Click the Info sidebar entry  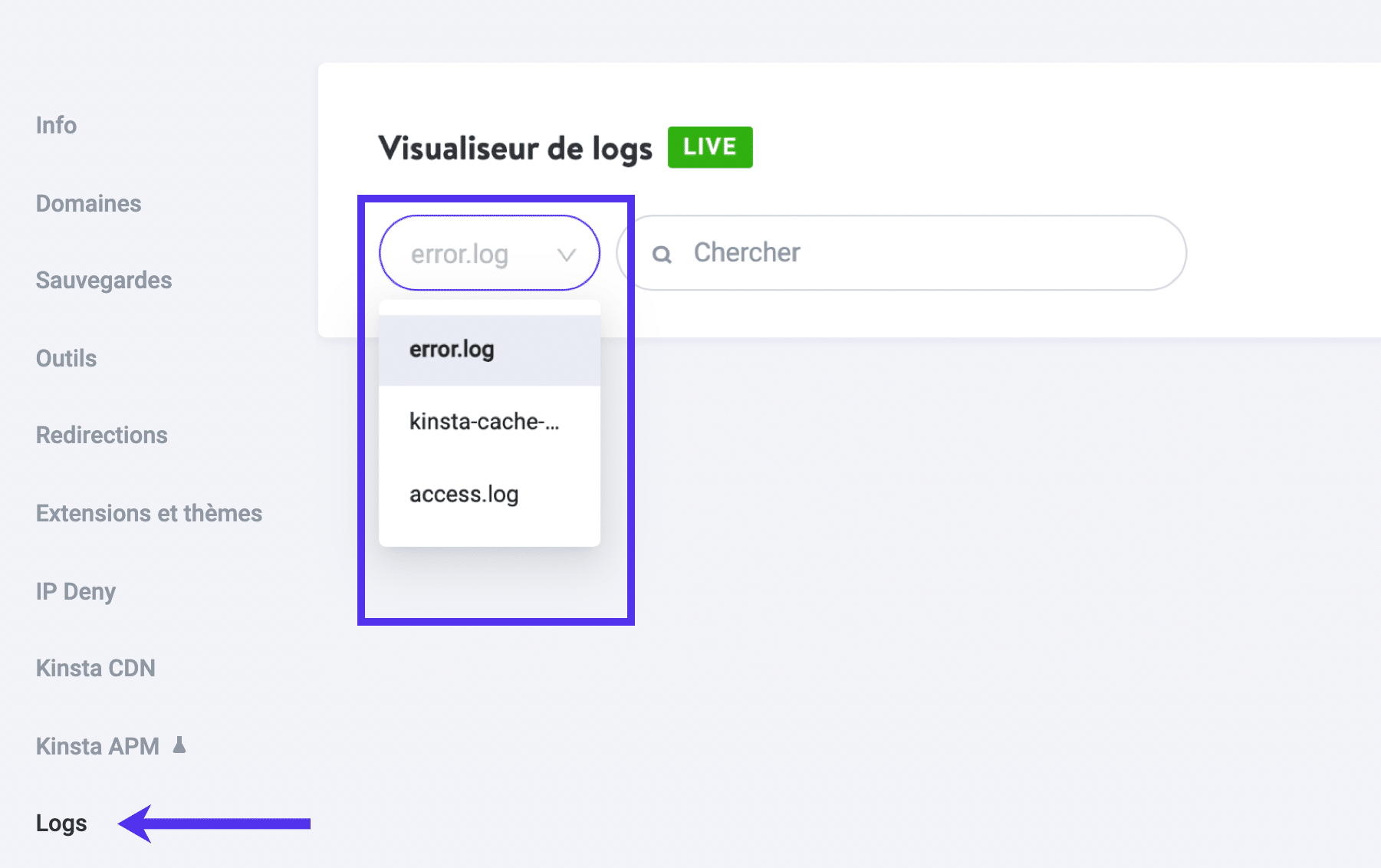click(55, 125)
